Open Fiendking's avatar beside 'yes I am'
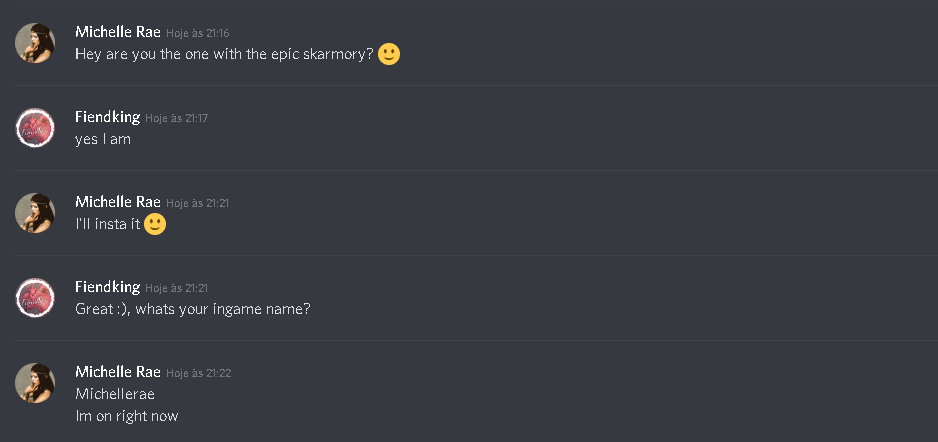Image resolution: width=938 pixels, height=442 pixels. click(x=35, y=128)
